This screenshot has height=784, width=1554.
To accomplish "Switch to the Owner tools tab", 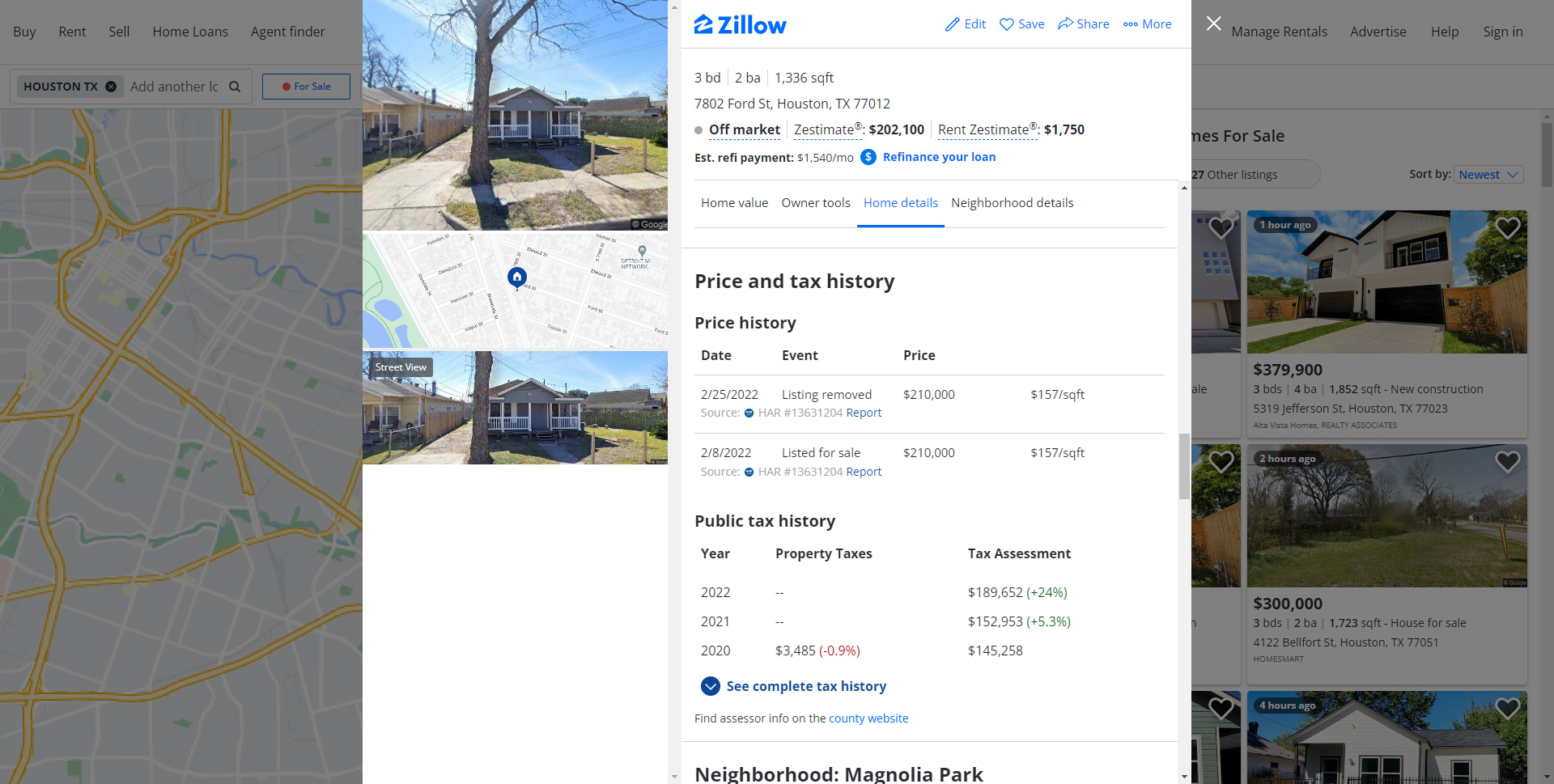I will click(816, 203).
